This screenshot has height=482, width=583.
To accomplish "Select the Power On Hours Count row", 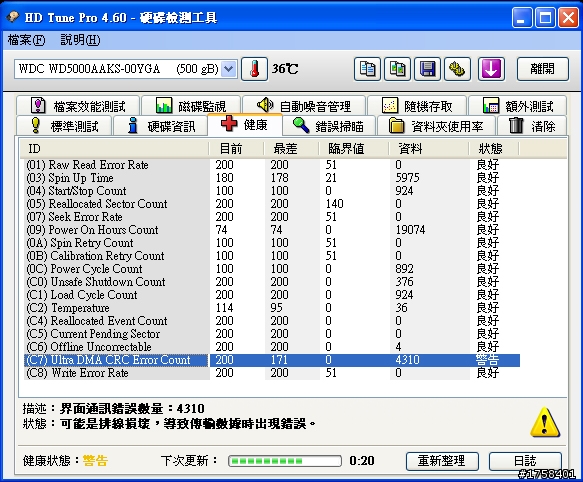I will pyautogui.click(x=272, y=230).
